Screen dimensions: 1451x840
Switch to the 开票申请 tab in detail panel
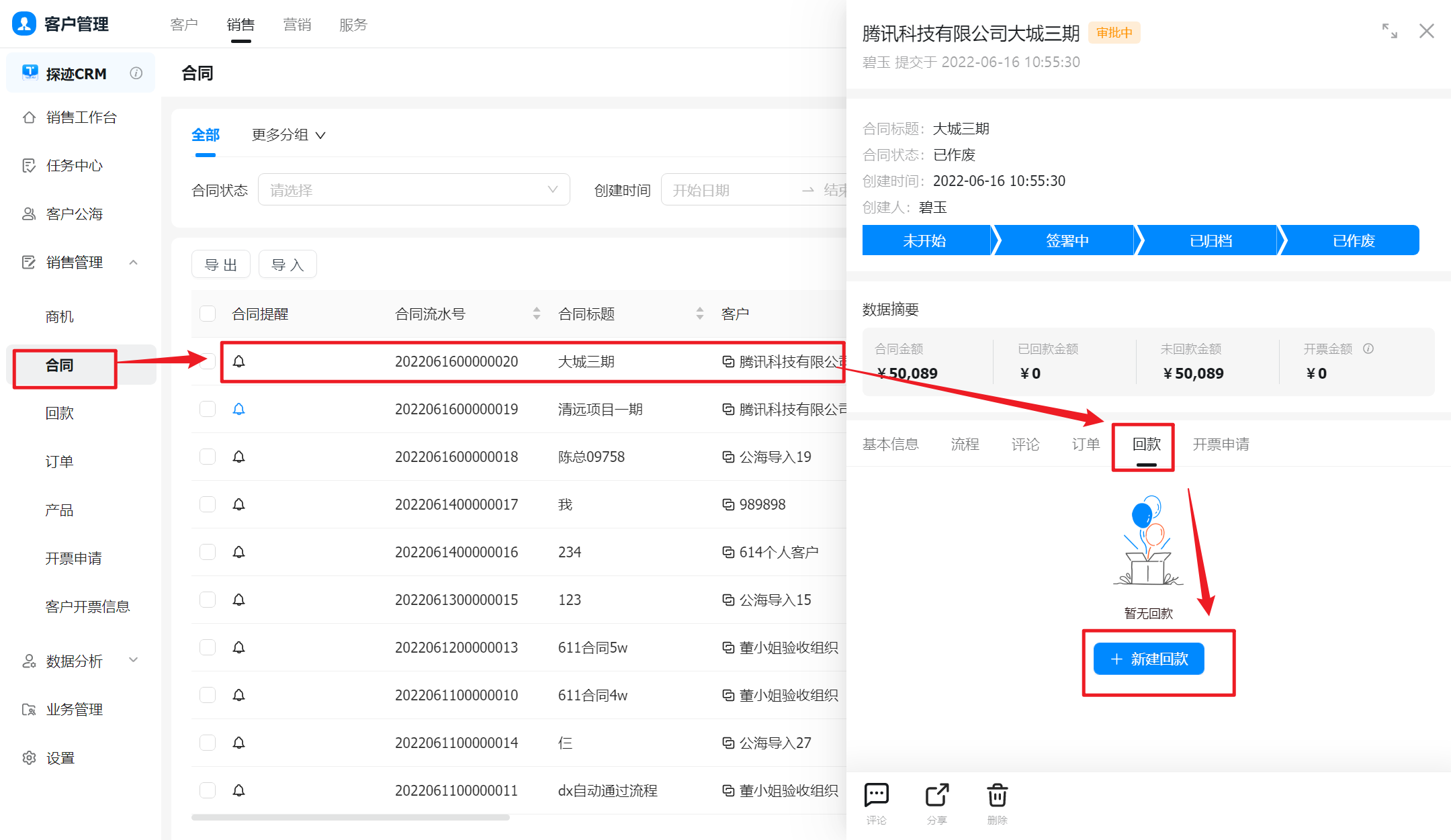coord(1221,444)
